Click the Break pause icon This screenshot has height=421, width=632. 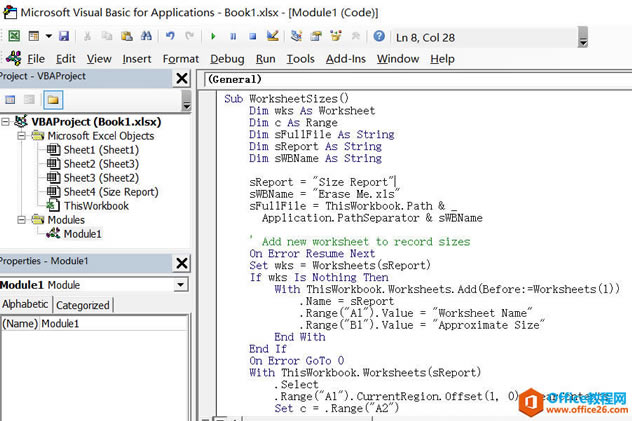[233, 36]
